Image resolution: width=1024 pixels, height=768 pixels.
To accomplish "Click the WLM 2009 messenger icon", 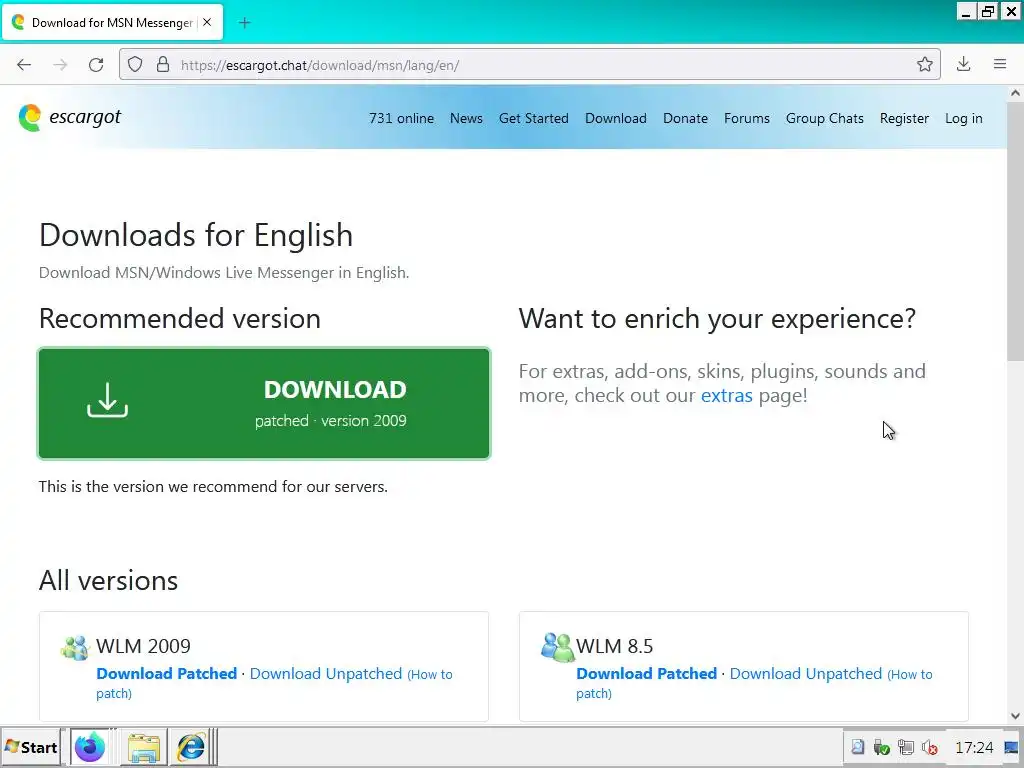I will (x=76, y=647).
